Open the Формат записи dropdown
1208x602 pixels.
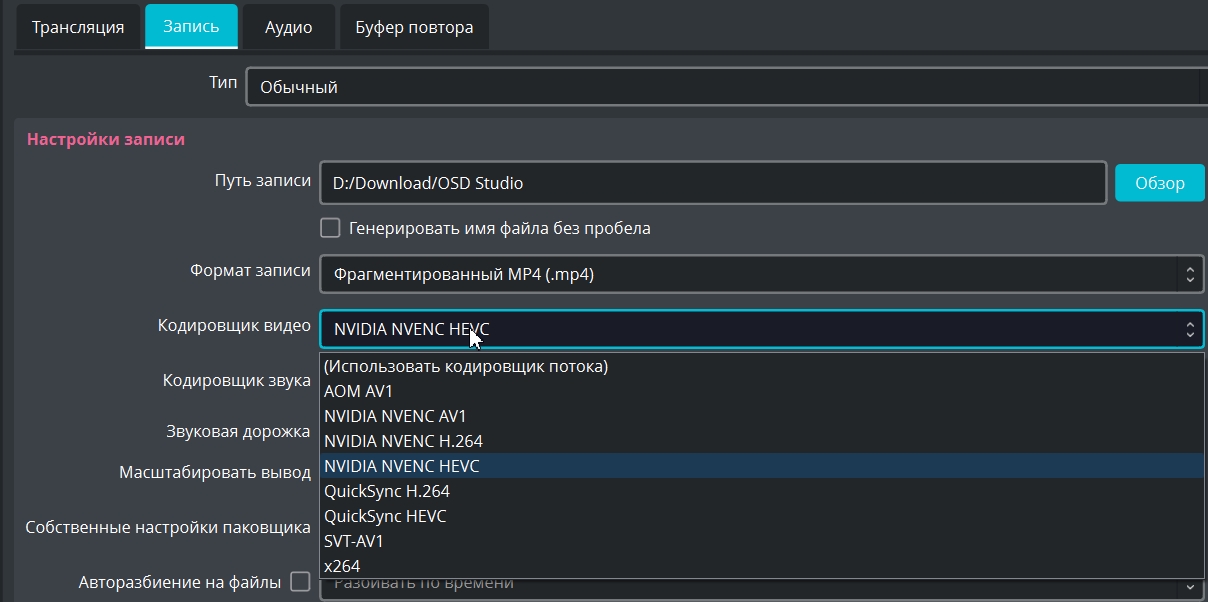click(x=750, y=273)
